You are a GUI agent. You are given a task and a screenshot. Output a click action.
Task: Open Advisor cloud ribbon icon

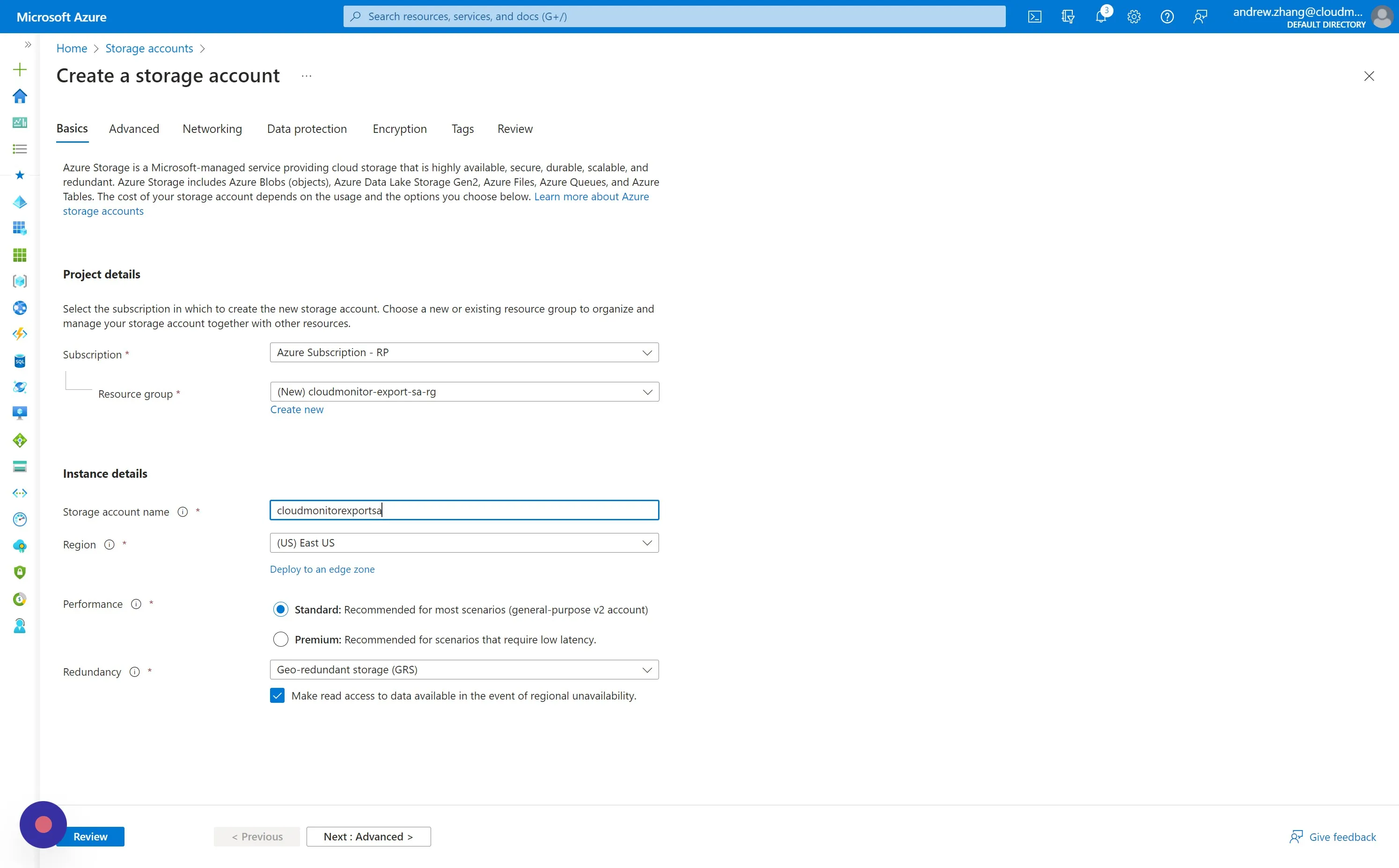(x=20, y=546)
